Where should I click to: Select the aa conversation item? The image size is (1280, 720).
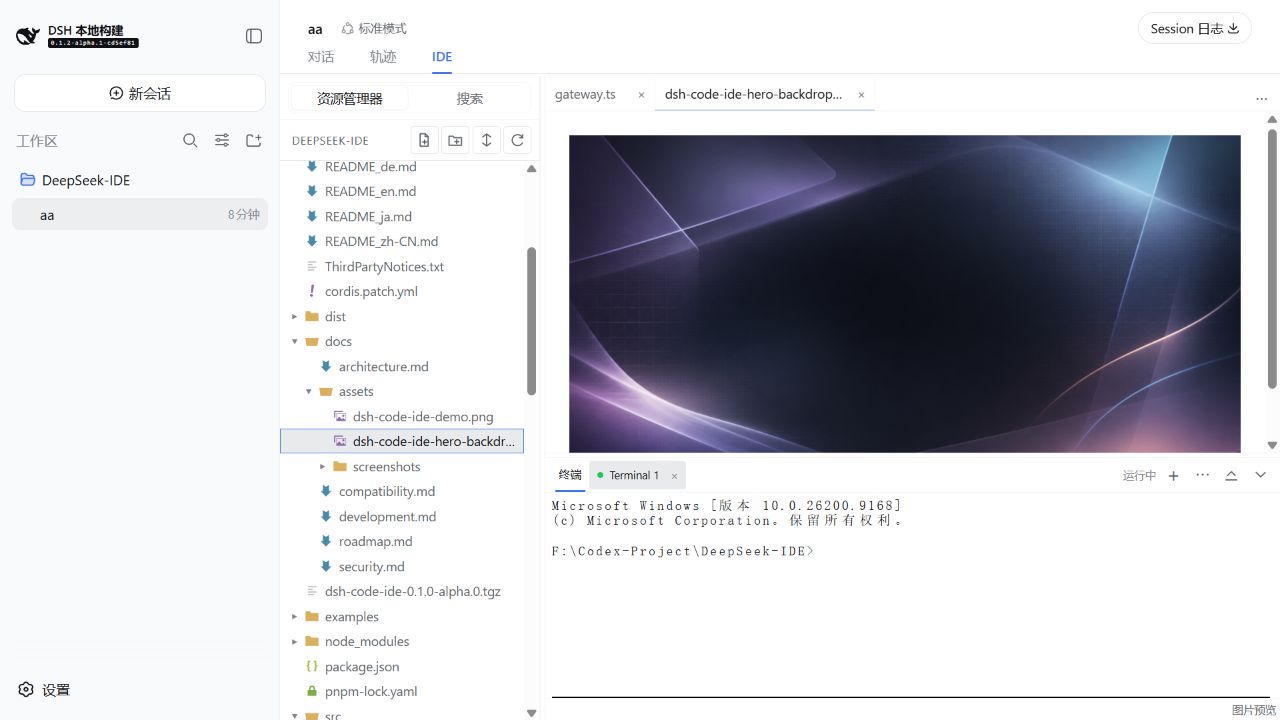(x=140, y=214)
